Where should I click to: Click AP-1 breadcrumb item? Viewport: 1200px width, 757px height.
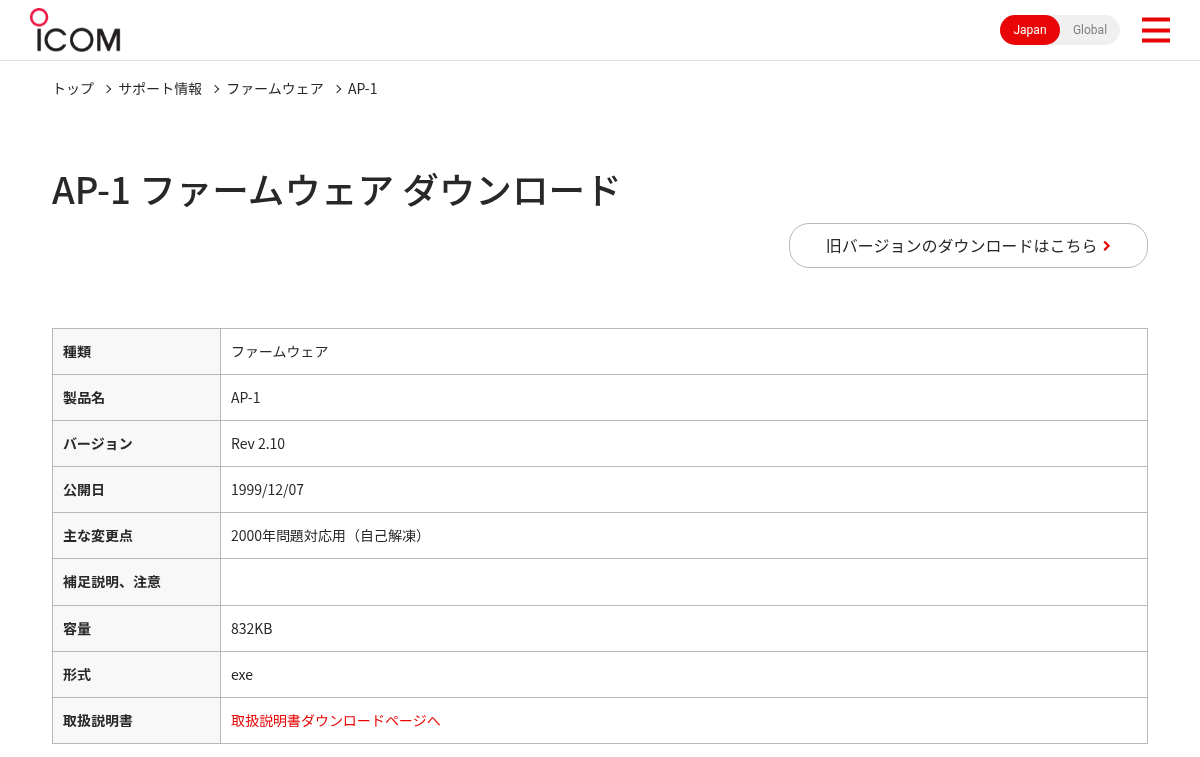tap(363, 88)
